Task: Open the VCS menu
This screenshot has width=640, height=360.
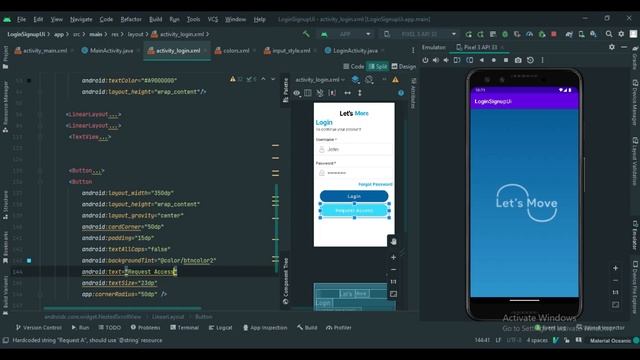Action: click(213, 19)
